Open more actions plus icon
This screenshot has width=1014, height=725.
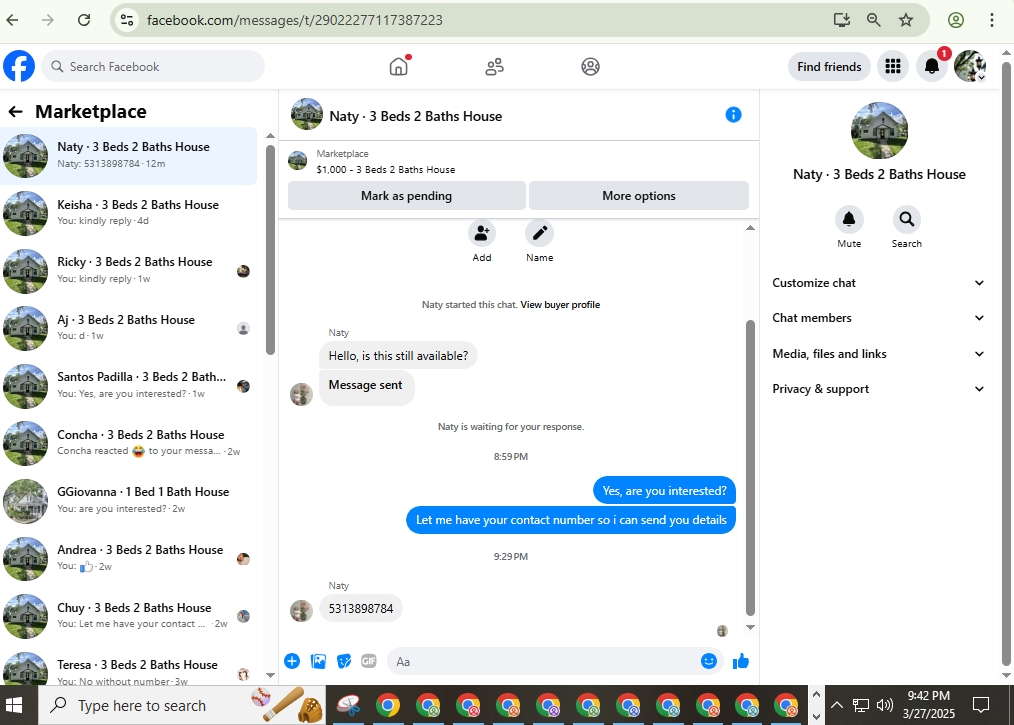(292, 661)
